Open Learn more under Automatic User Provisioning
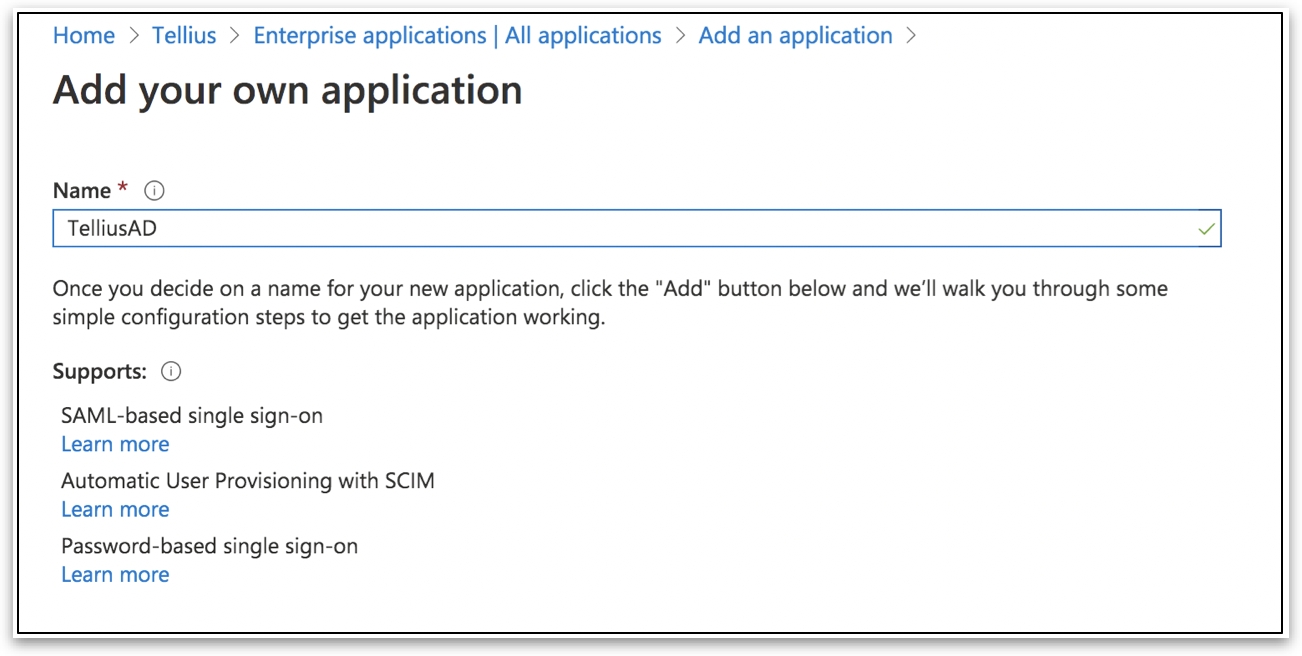Screen dimensions: 1302x656 [x=115, y=509]
